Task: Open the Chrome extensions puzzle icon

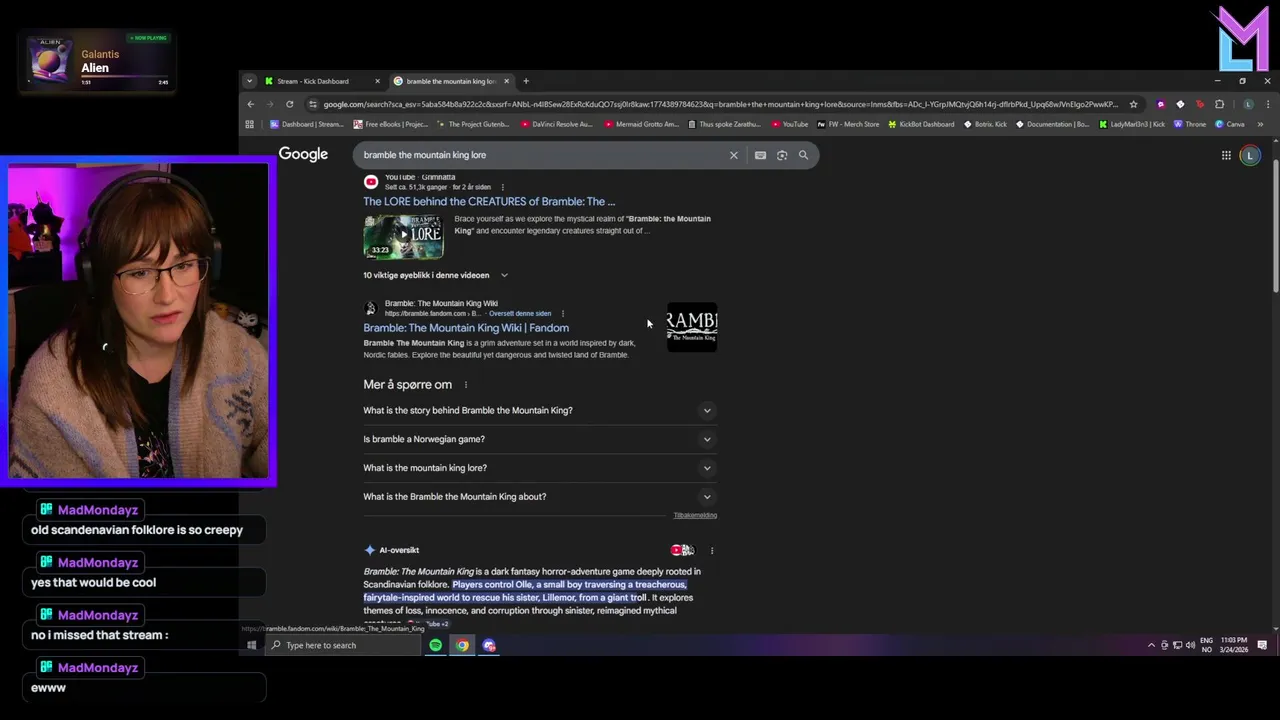Action: [1219, 104]
